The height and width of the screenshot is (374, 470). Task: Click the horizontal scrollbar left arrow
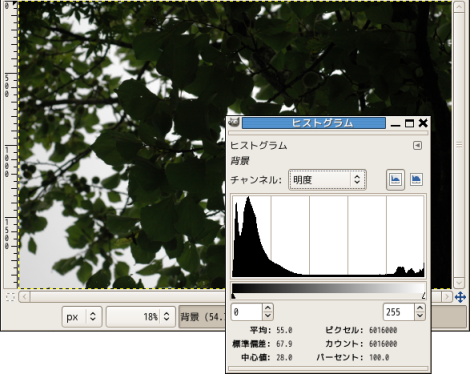coord(24,297)
